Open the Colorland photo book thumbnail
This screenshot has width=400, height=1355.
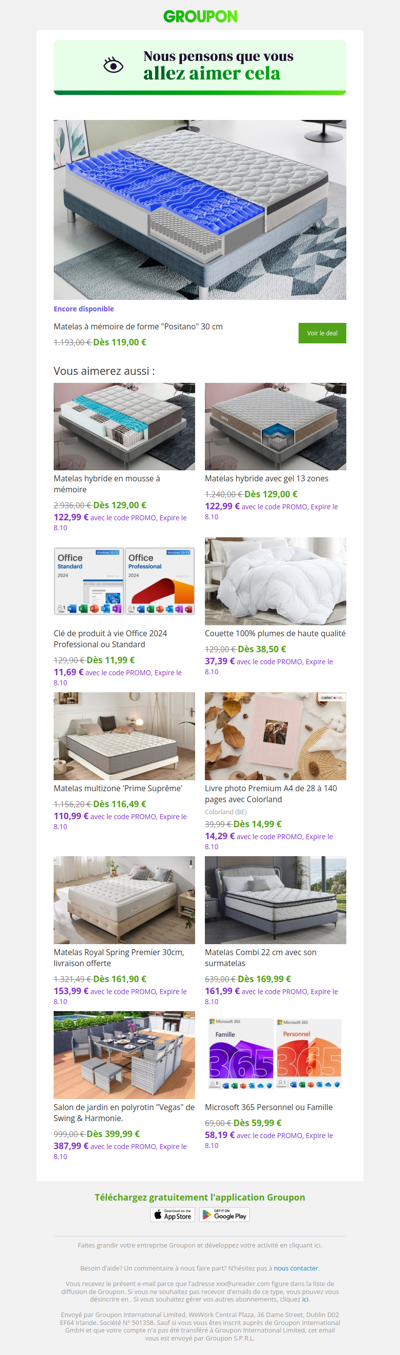276,736
